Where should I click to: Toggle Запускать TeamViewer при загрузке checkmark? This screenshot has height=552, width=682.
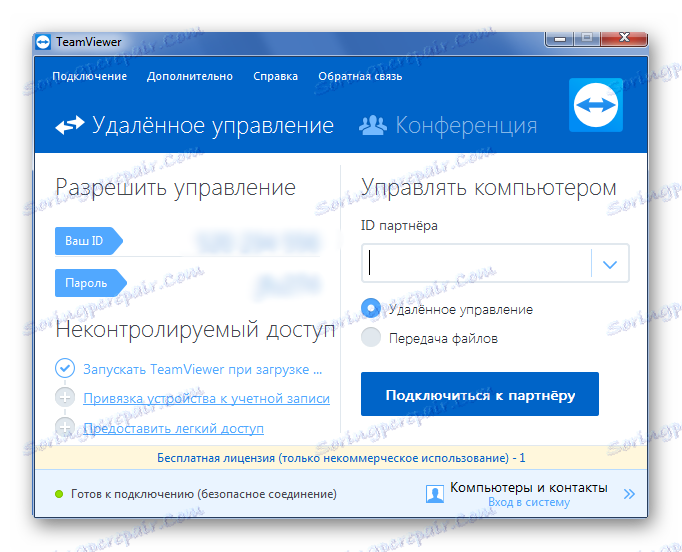(x=65, y=368)
